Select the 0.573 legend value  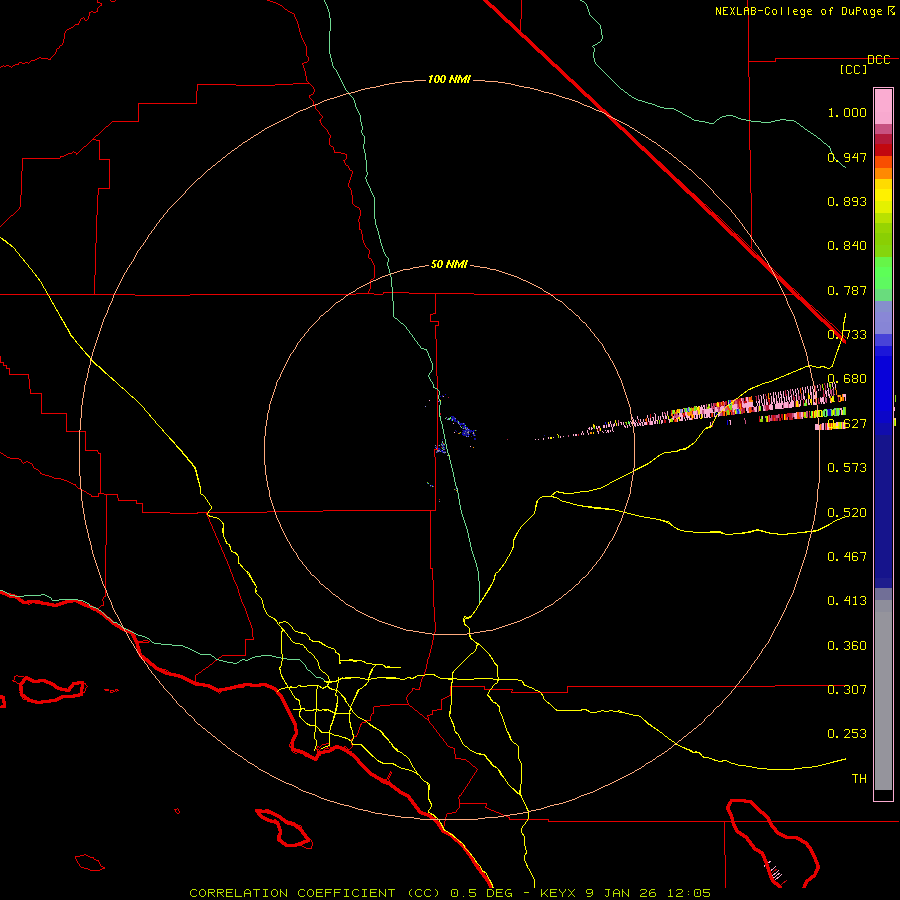847,467
